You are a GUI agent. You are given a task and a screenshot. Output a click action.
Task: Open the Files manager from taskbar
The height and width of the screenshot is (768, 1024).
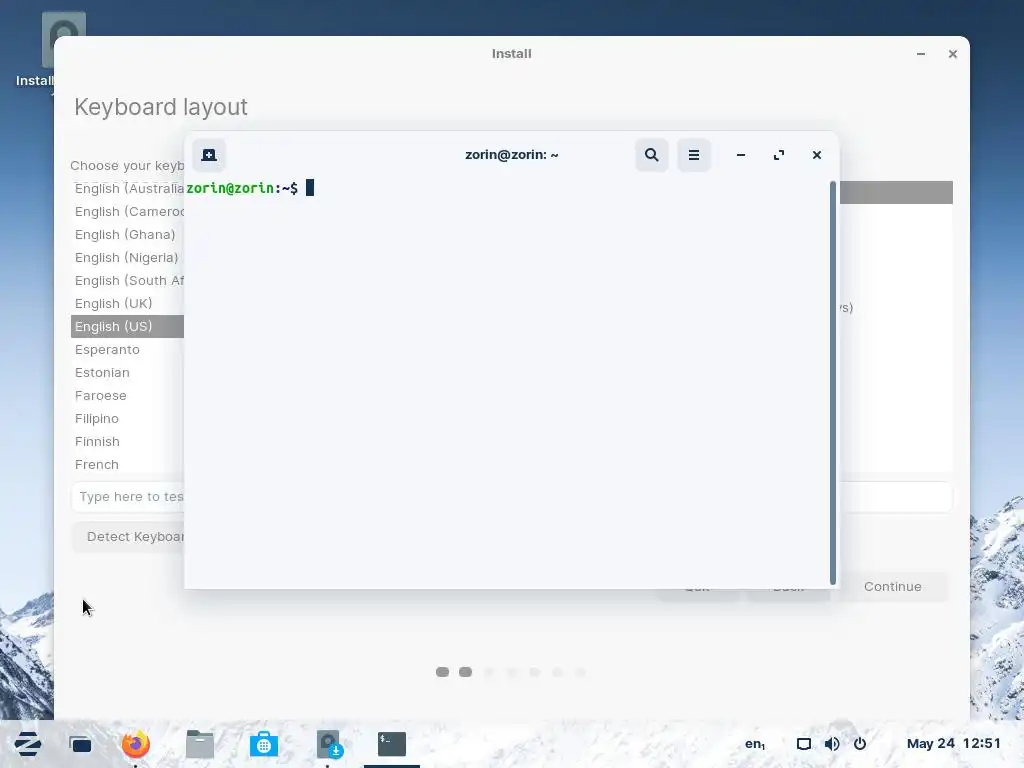coord(200,744)
